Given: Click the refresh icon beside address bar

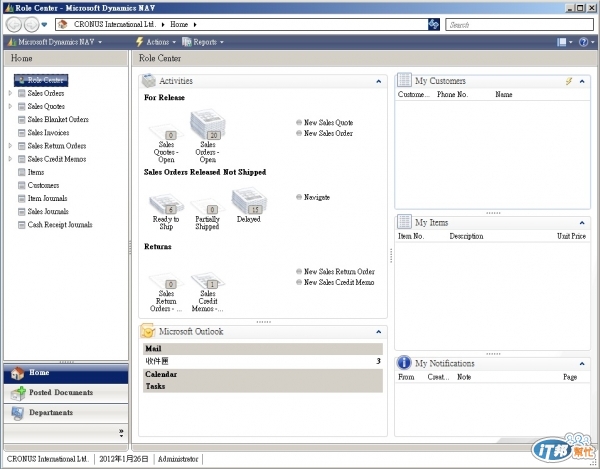Looking at the screenshot, I should point(434,24).
